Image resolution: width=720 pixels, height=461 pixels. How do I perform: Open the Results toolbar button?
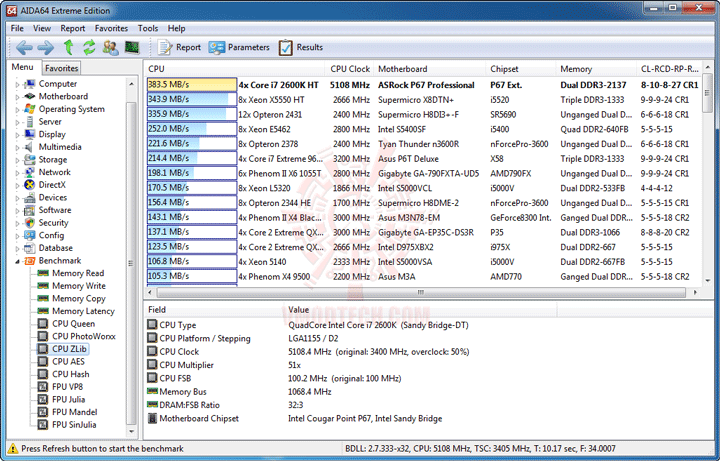point(300,47)
